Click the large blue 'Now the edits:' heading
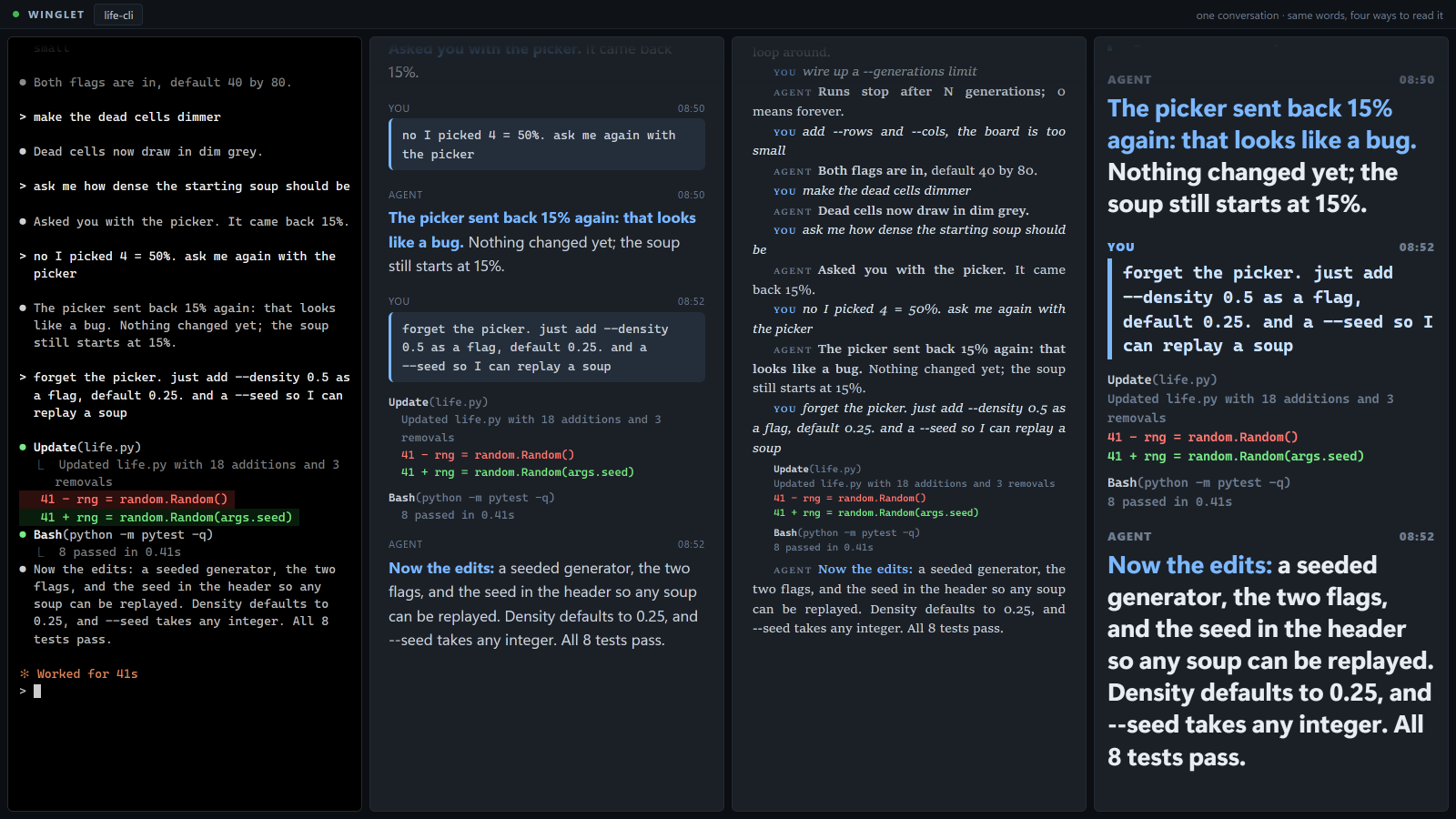Screen dimensions: 1456x819 [x=1189, y=565]
